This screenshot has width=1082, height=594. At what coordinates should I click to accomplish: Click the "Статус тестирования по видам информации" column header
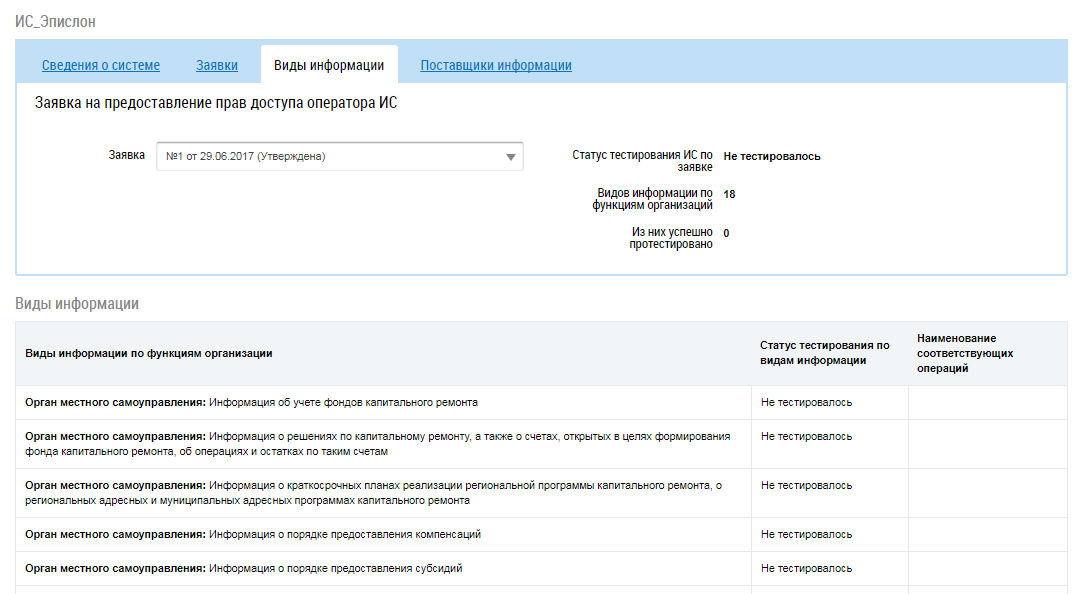(824, 353)
